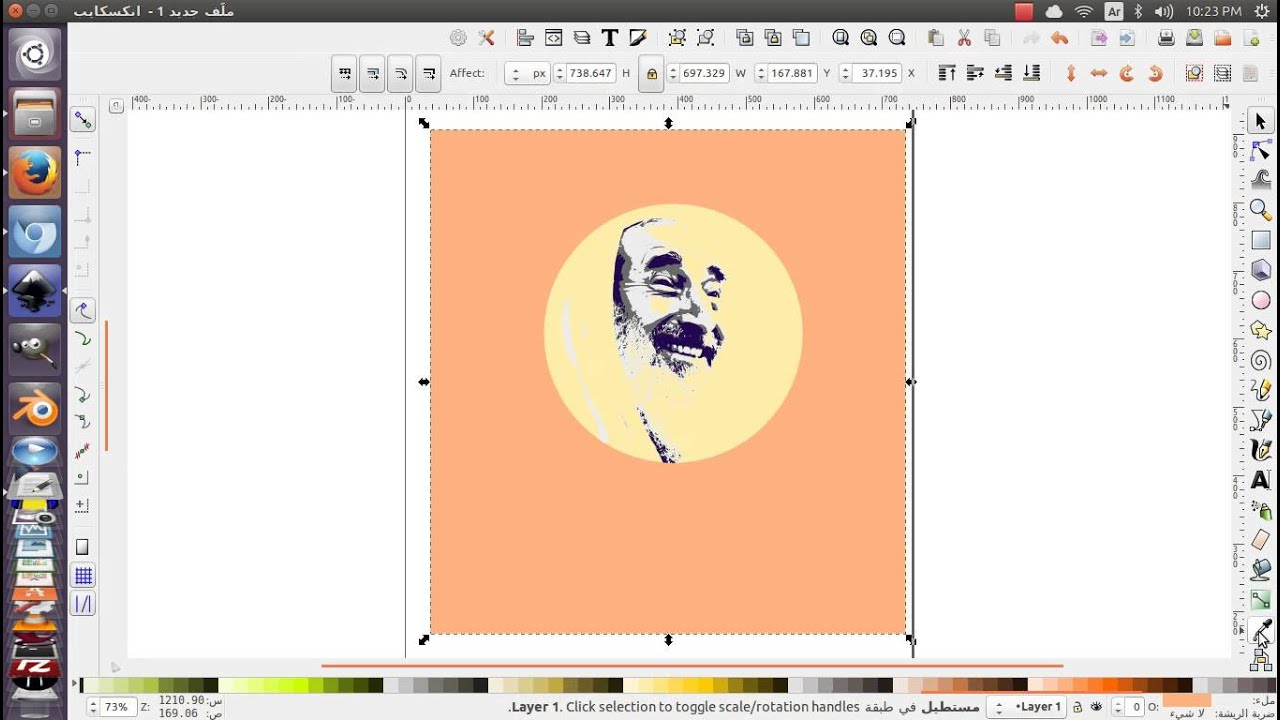
Task: Select the Tweak tool
Action: [1260, 180]
